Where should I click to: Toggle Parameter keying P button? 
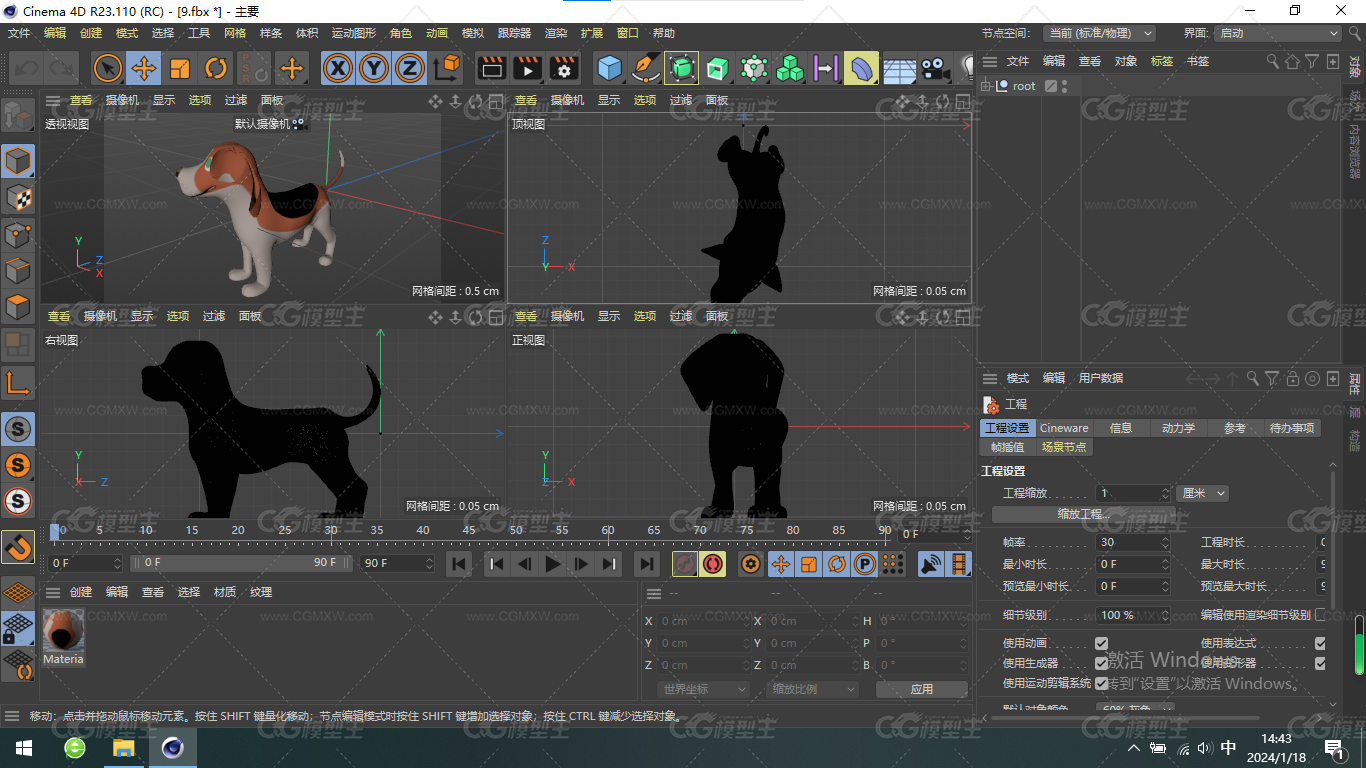[x=865, y=564]
